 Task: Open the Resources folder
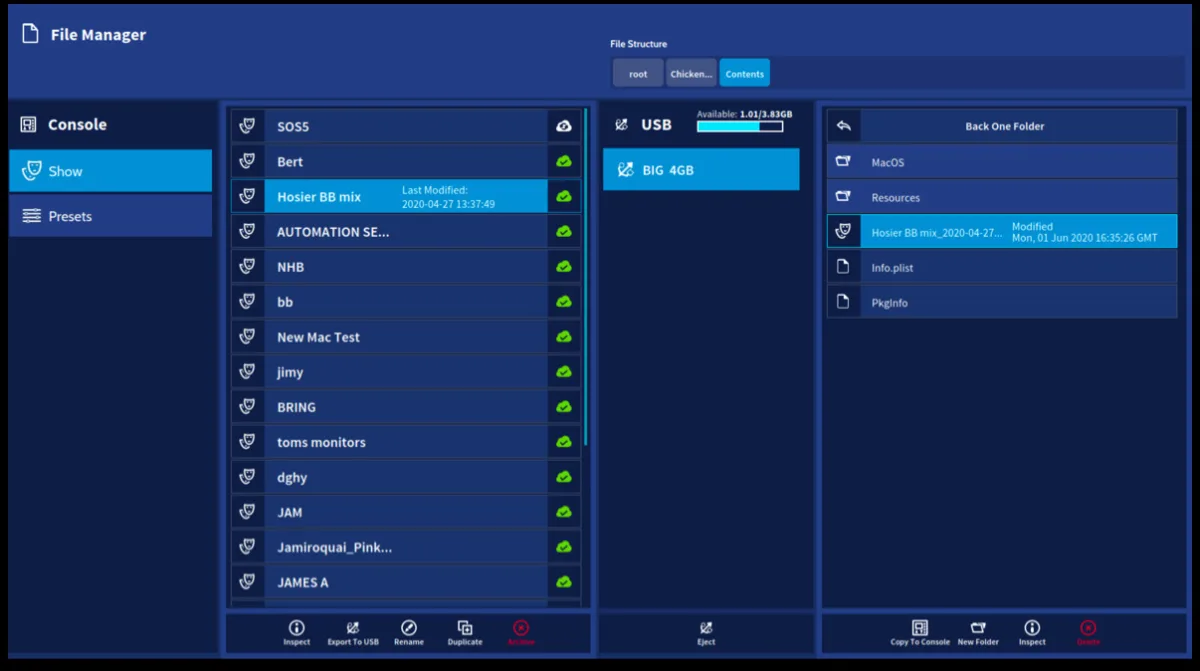coord(1002,197)
